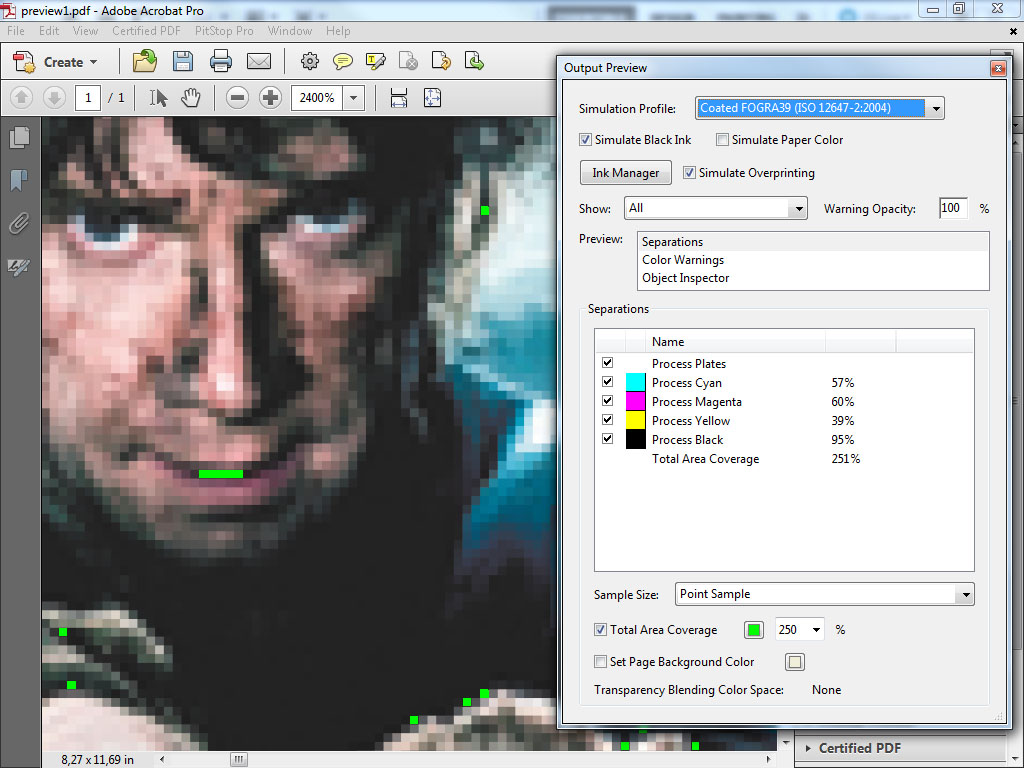Select the highlight text tool
The image size is (1024, 768).
[x=376, y=61]
